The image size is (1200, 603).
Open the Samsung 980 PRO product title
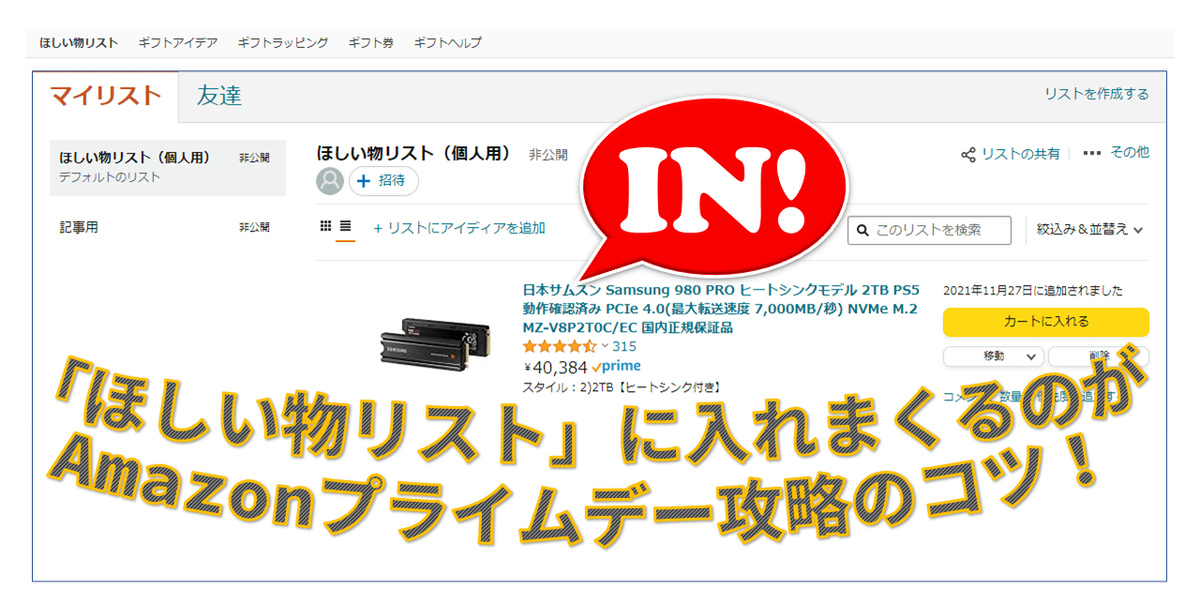point(719,309)
